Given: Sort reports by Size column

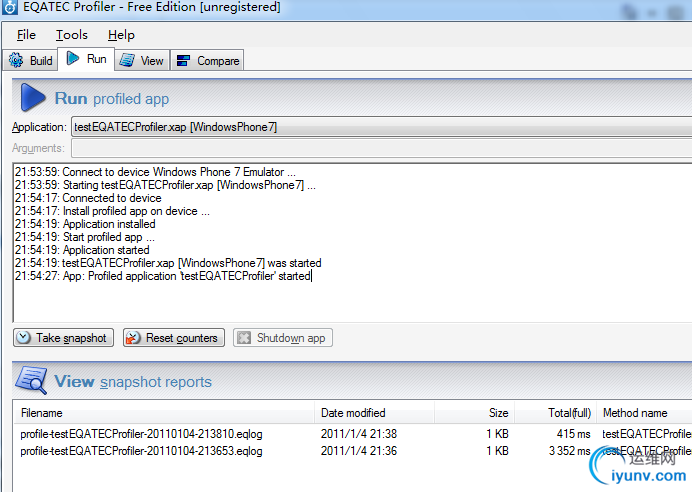Looking at the screenshot, I should [474, 413].
